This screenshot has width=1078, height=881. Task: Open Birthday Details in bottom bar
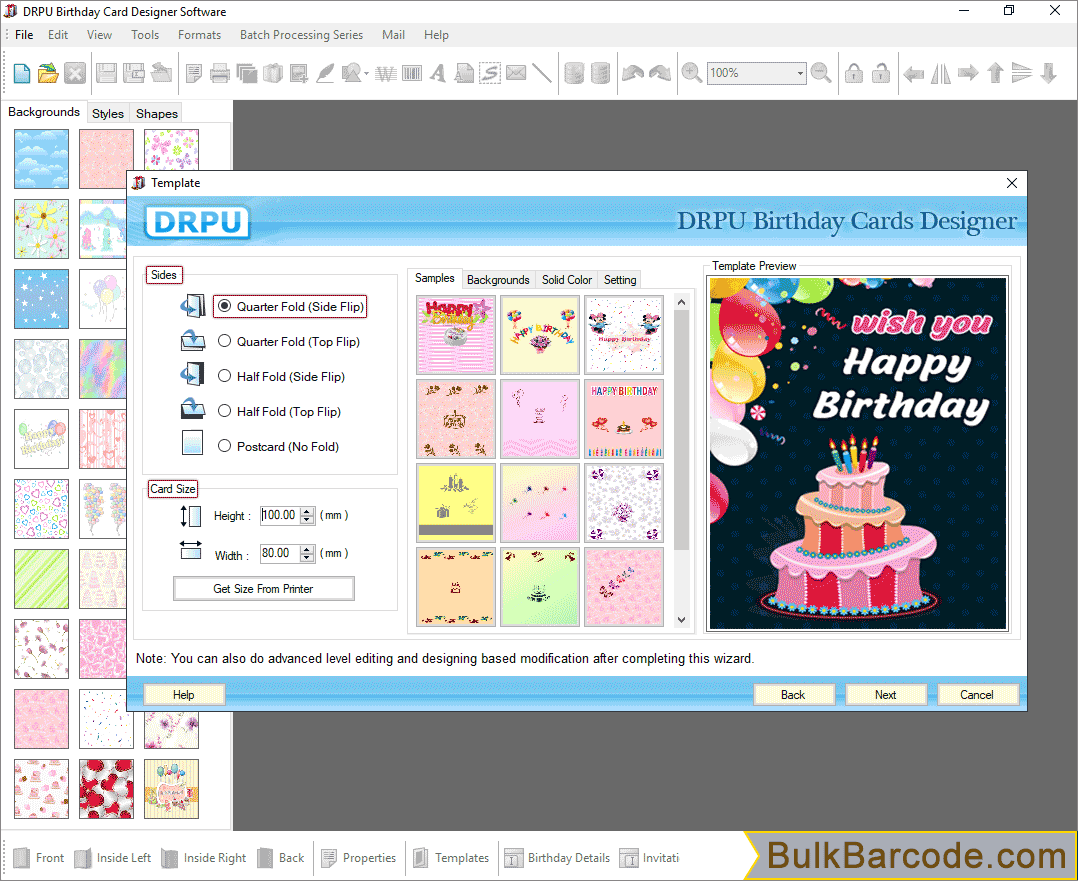coord(557,858)
